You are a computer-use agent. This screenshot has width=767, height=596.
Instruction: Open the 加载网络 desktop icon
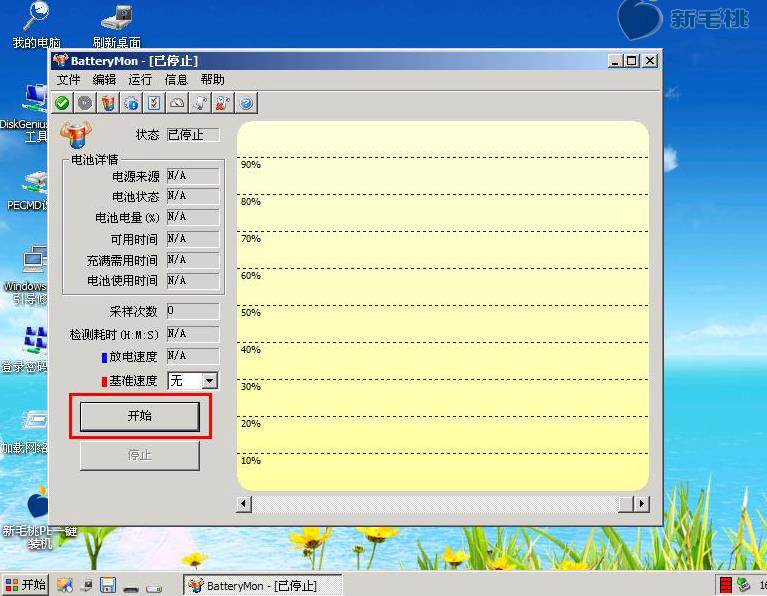pyautogui.click(x=25, y=432)
